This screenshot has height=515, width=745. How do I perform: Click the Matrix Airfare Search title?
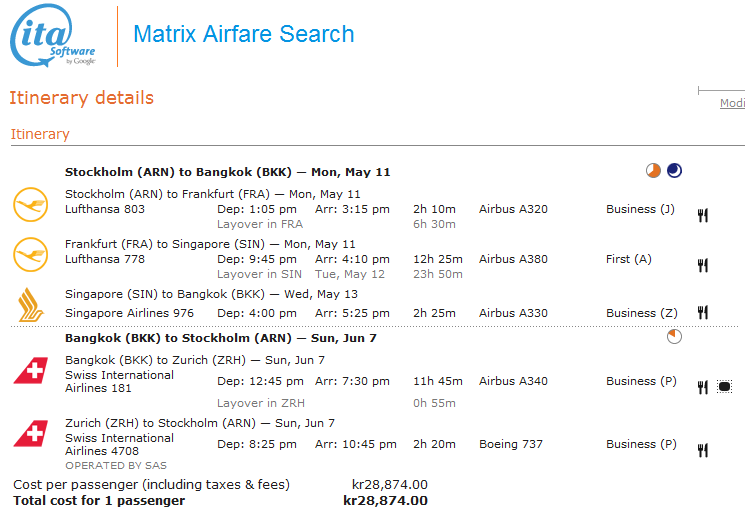(243, 34)
